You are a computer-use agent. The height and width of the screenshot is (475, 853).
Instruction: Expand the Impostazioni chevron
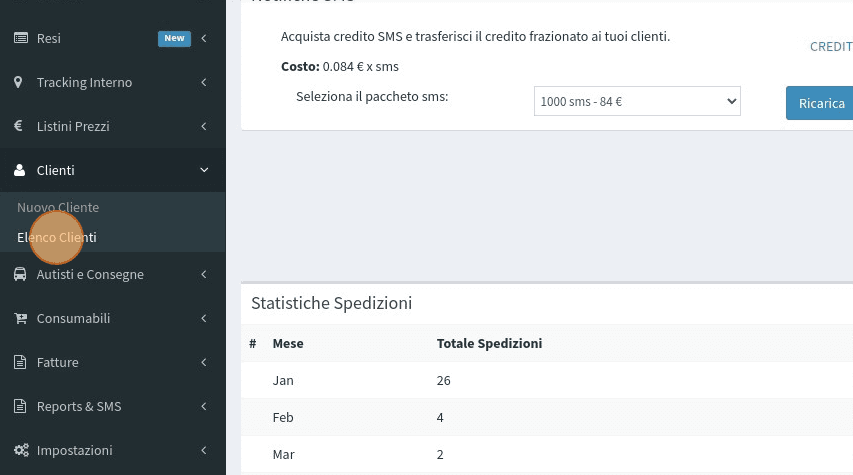[204, 451]
